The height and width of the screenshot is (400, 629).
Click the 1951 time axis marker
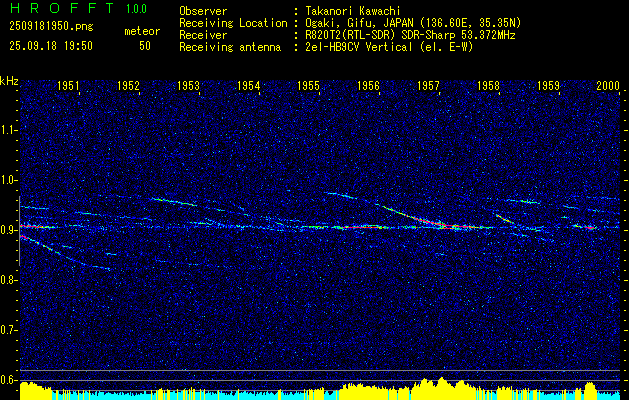click(x=68, y=85)
